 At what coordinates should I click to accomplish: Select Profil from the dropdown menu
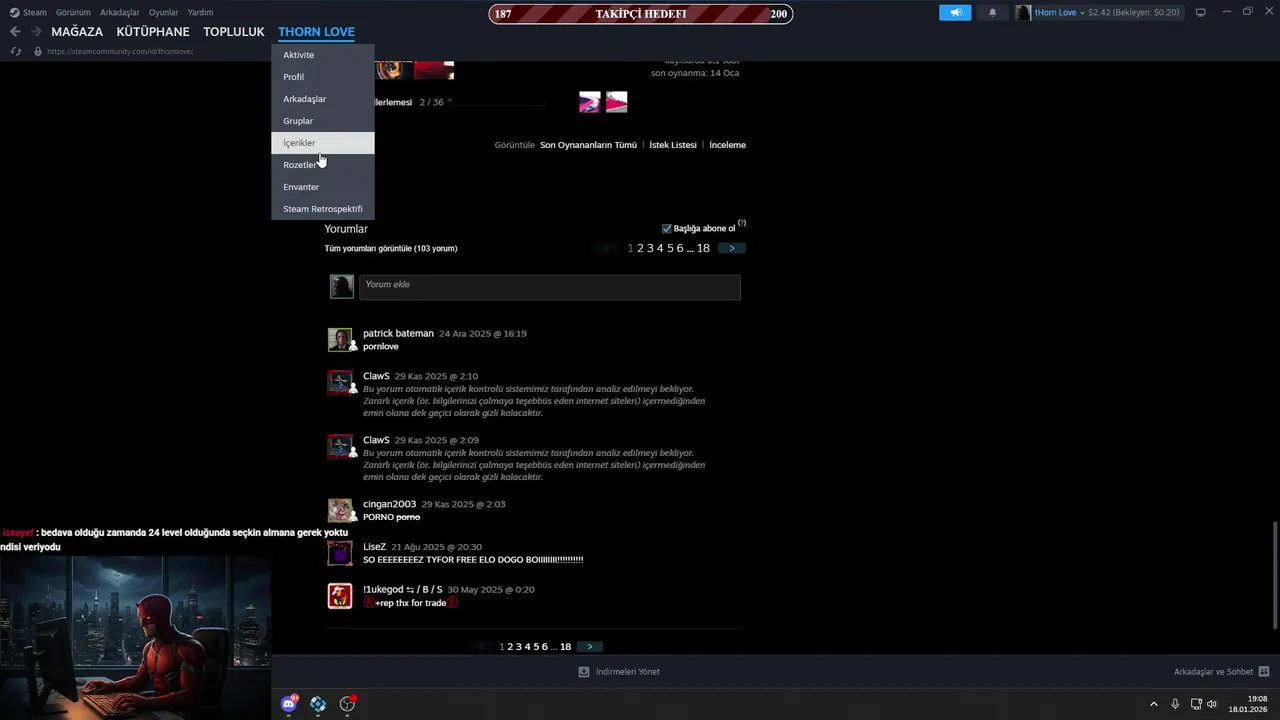[323, 77]
